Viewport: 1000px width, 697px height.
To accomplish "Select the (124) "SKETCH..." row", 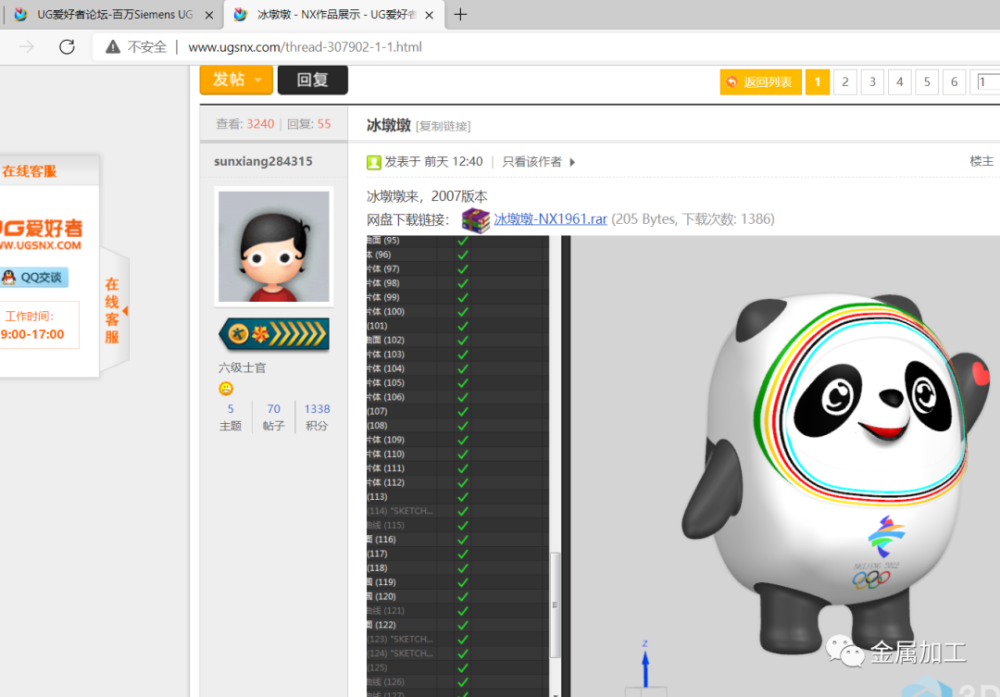I will point(457,653).
